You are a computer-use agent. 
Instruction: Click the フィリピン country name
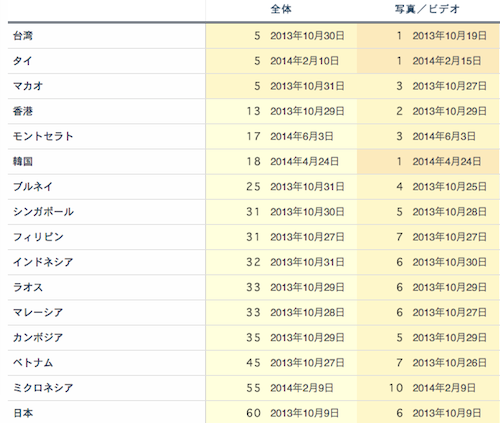tap(38, 237)
